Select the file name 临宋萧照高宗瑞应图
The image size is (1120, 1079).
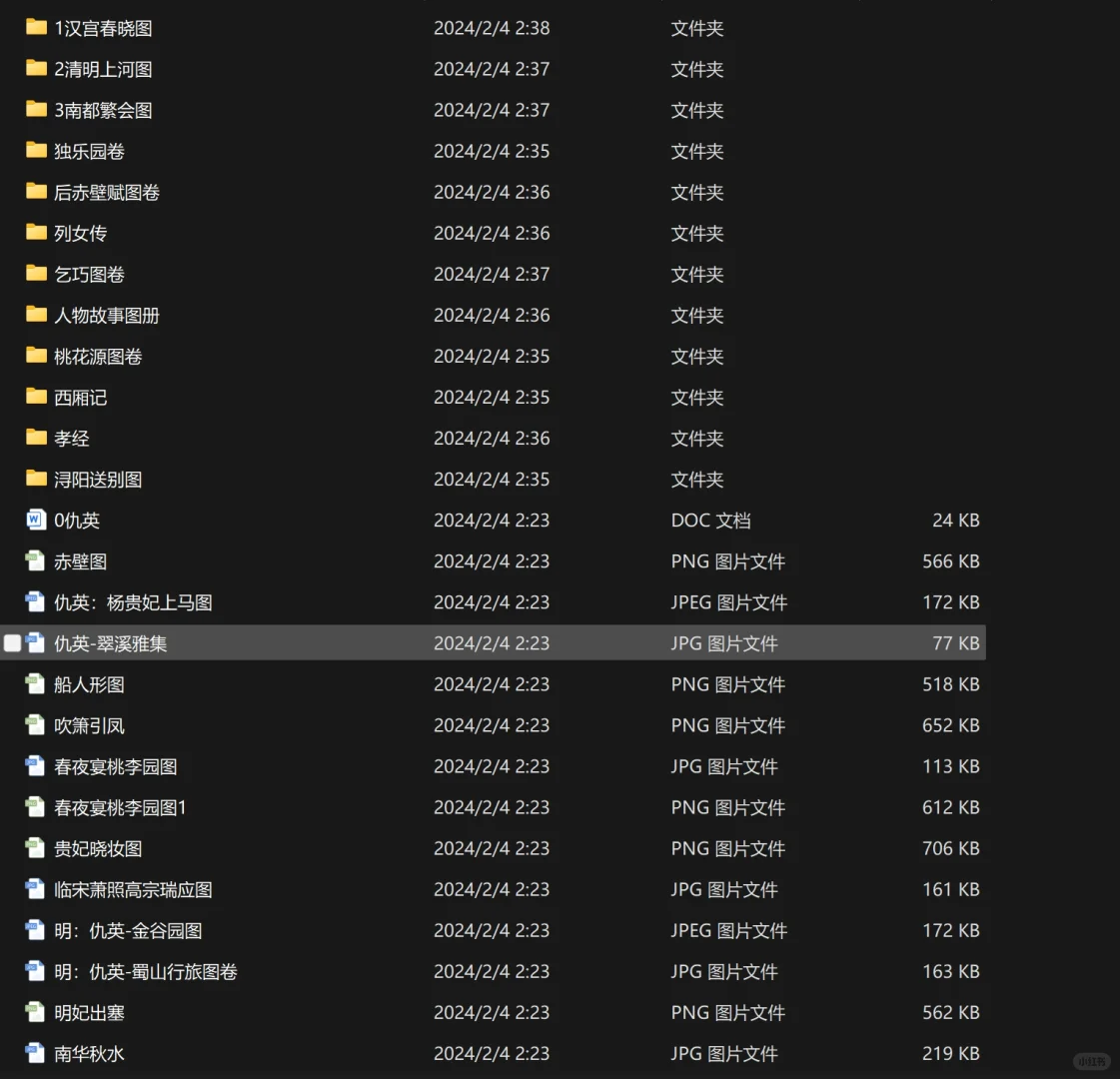click(134, 890)
